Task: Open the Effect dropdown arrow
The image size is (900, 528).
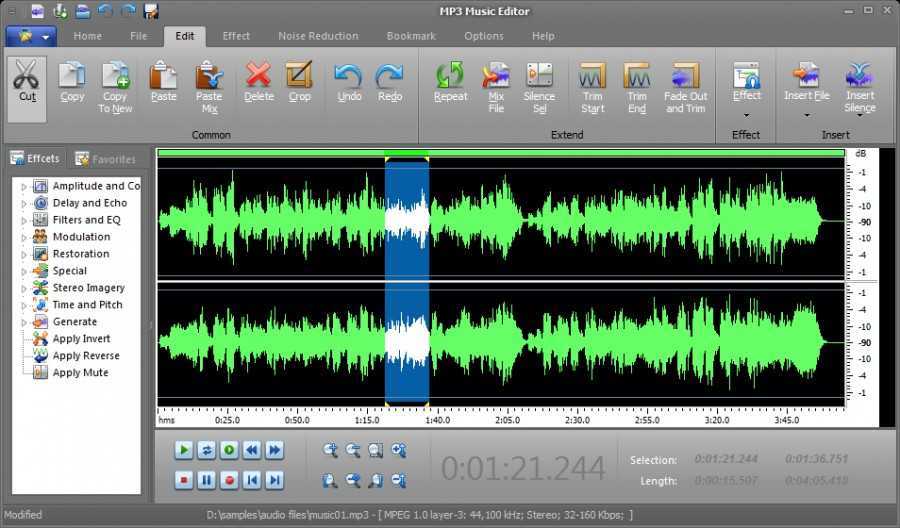Action: (746, 115)
